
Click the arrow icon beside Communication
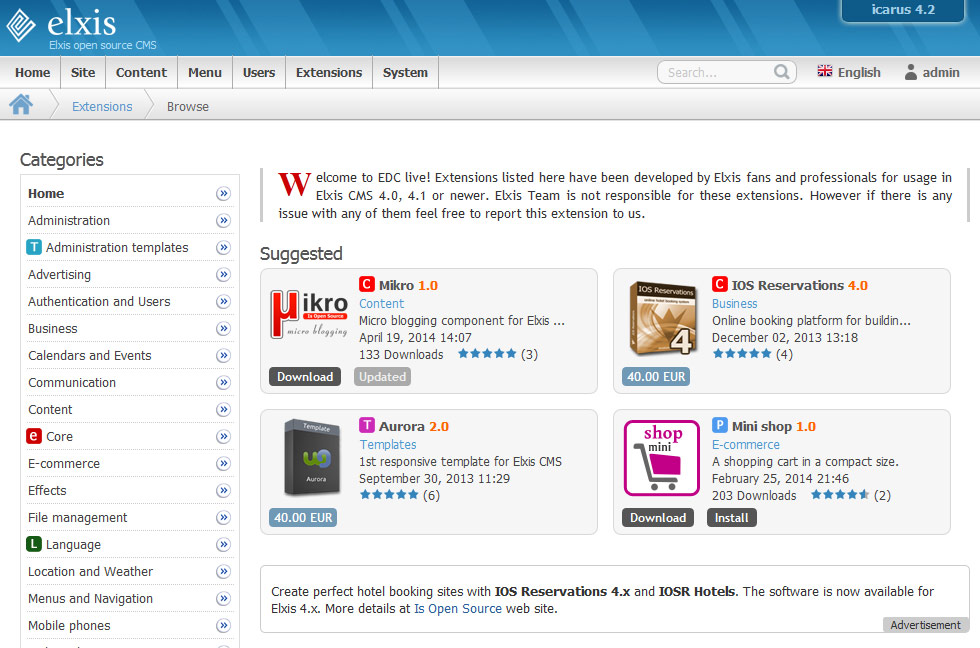click(x=223, y=382)
